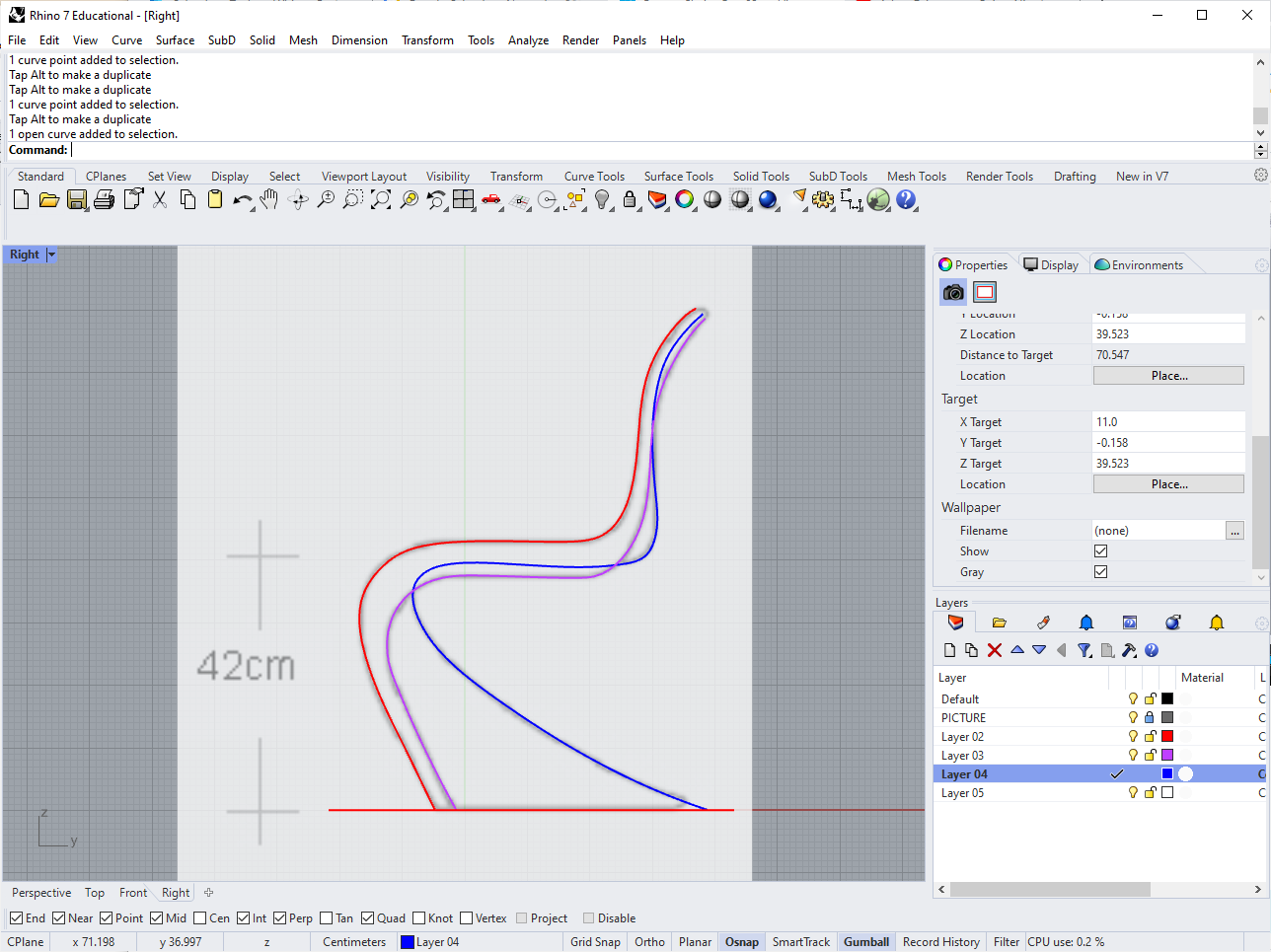Copy using the toolbar copy icon
Screen dimensions: 1271x952
(x=187, y=200)
